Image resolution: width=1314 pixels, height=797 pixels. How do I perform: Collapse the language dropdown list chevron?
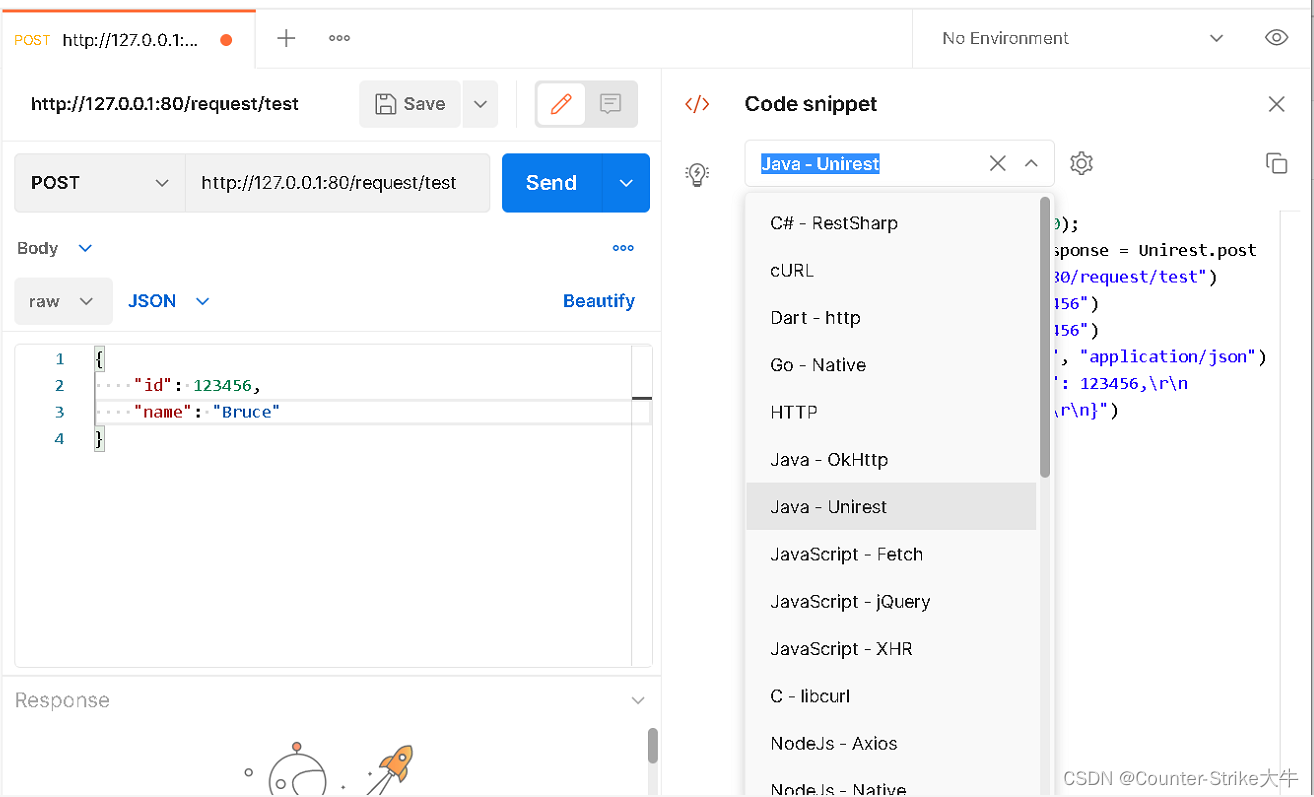click(x=1032, y=163)
